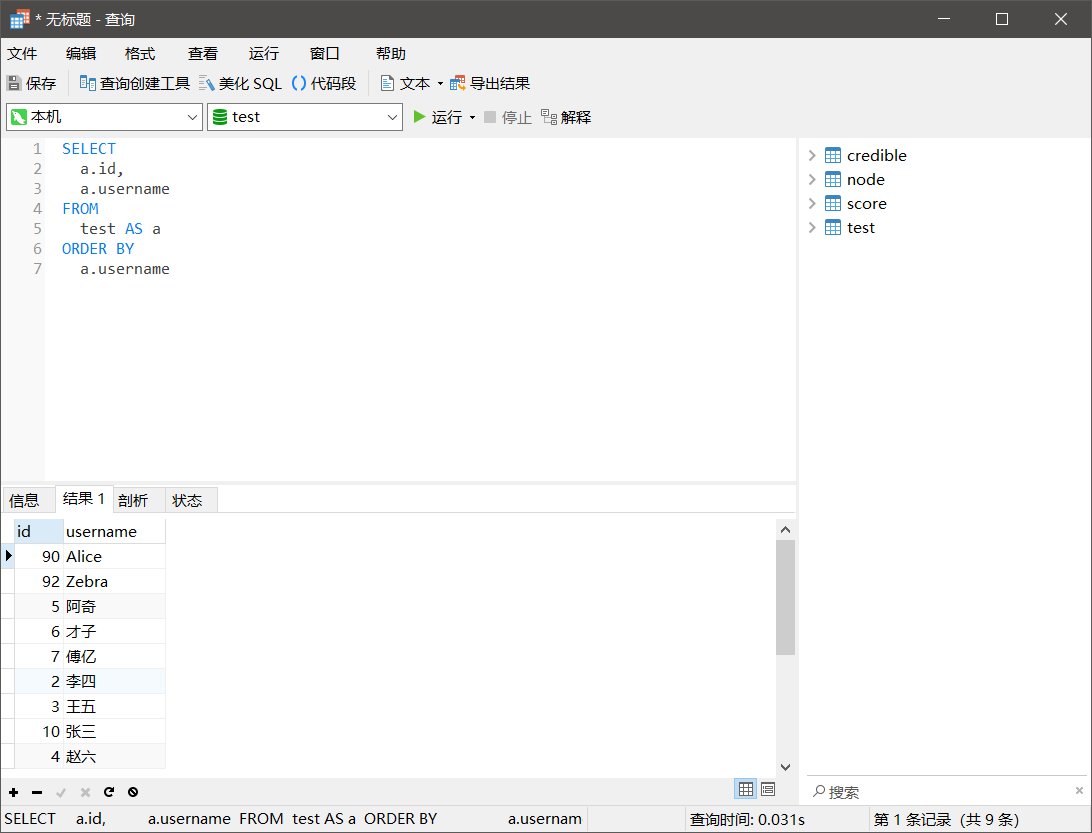Open the Query Builder tool

(88, 84)
